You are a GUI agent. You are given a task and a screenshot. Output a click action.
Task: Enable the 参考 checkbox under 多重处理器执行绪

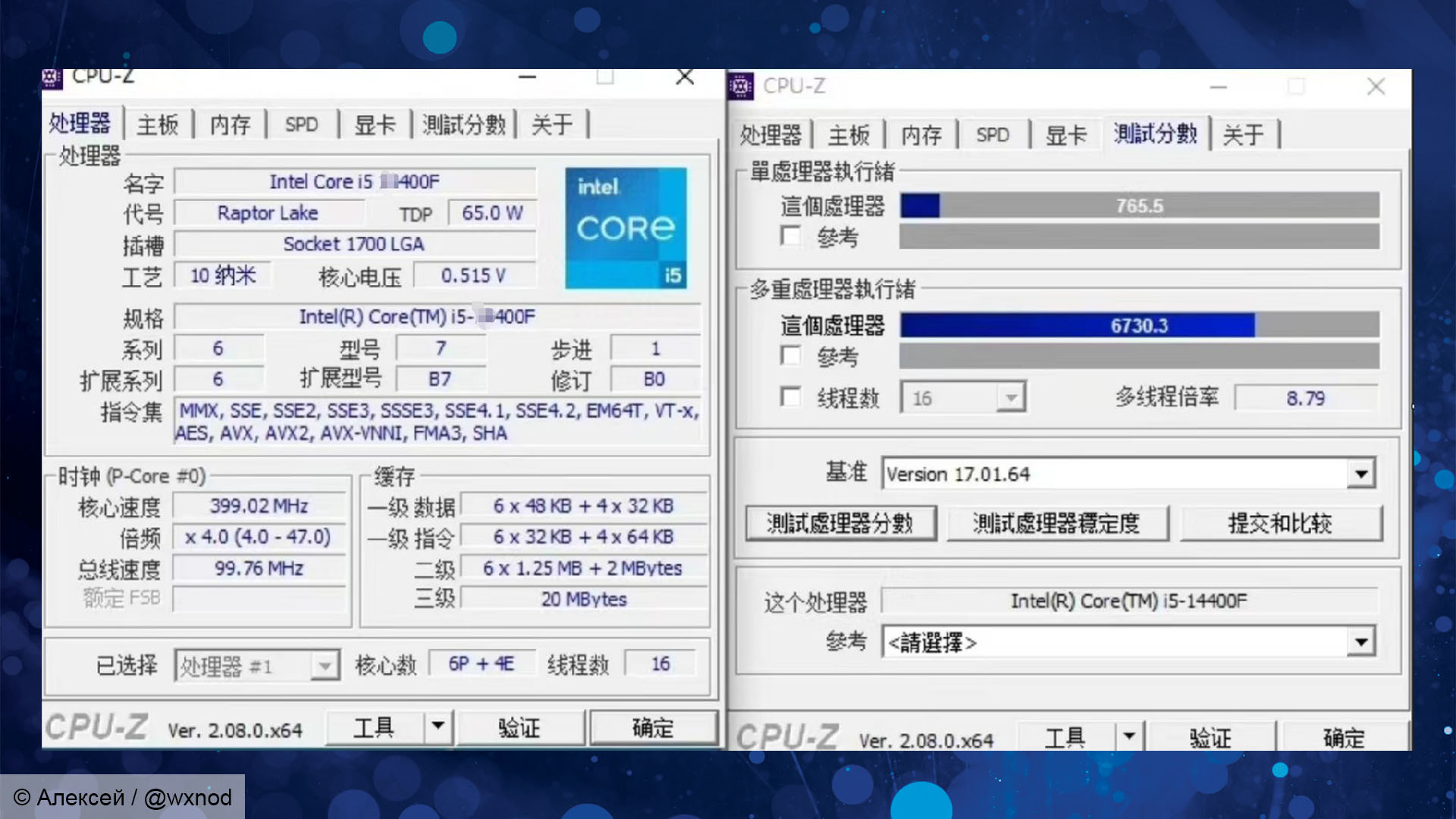(791, 355)
